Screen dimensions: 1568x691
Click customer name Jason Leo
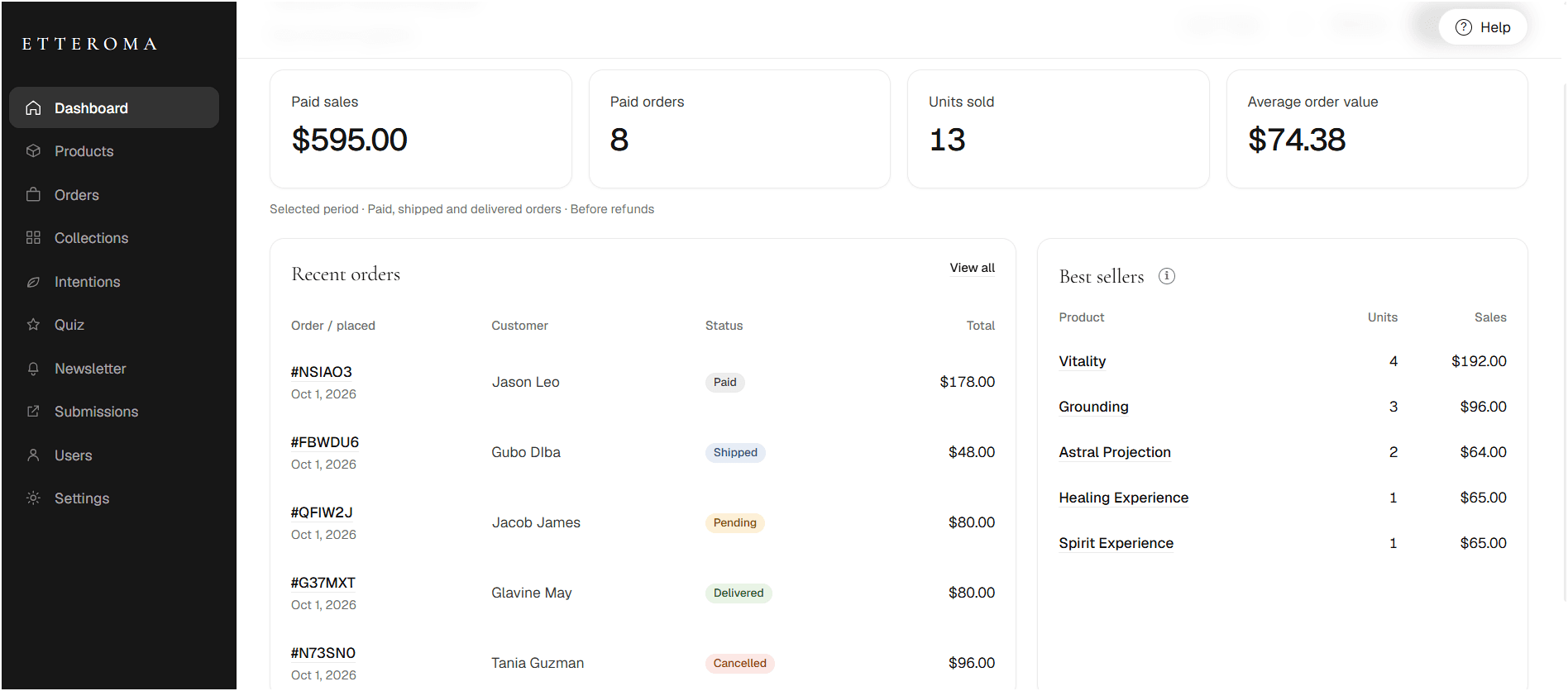pos(526,382)
